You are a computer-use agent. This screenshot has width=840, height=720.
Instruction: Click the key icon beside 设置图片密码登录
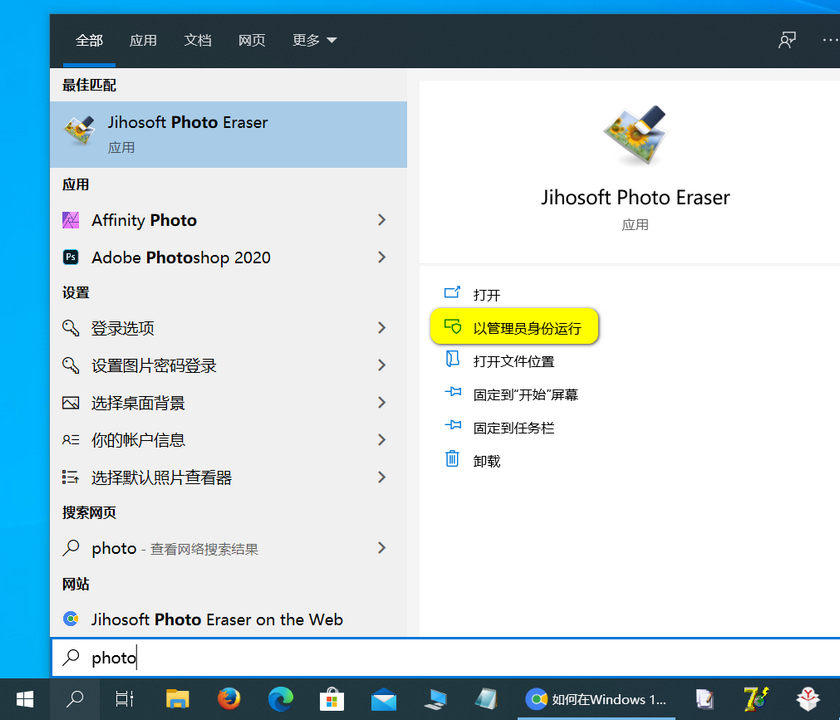tap(71, 365)
